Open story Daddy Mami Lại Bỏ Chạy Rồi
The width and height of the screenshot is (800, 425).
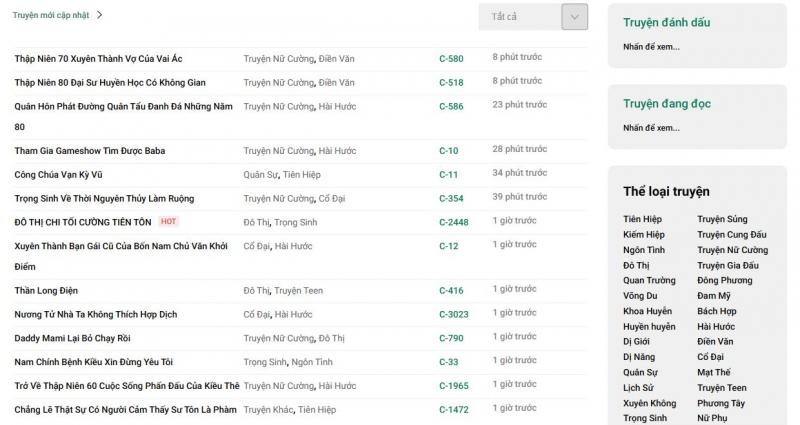(x=72, y=338)
